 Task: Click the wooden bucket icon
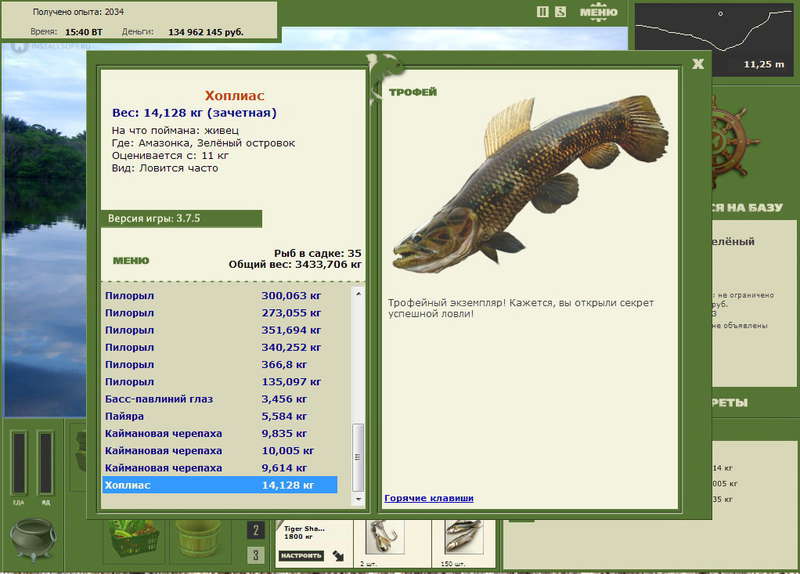[x=198, y=538]
